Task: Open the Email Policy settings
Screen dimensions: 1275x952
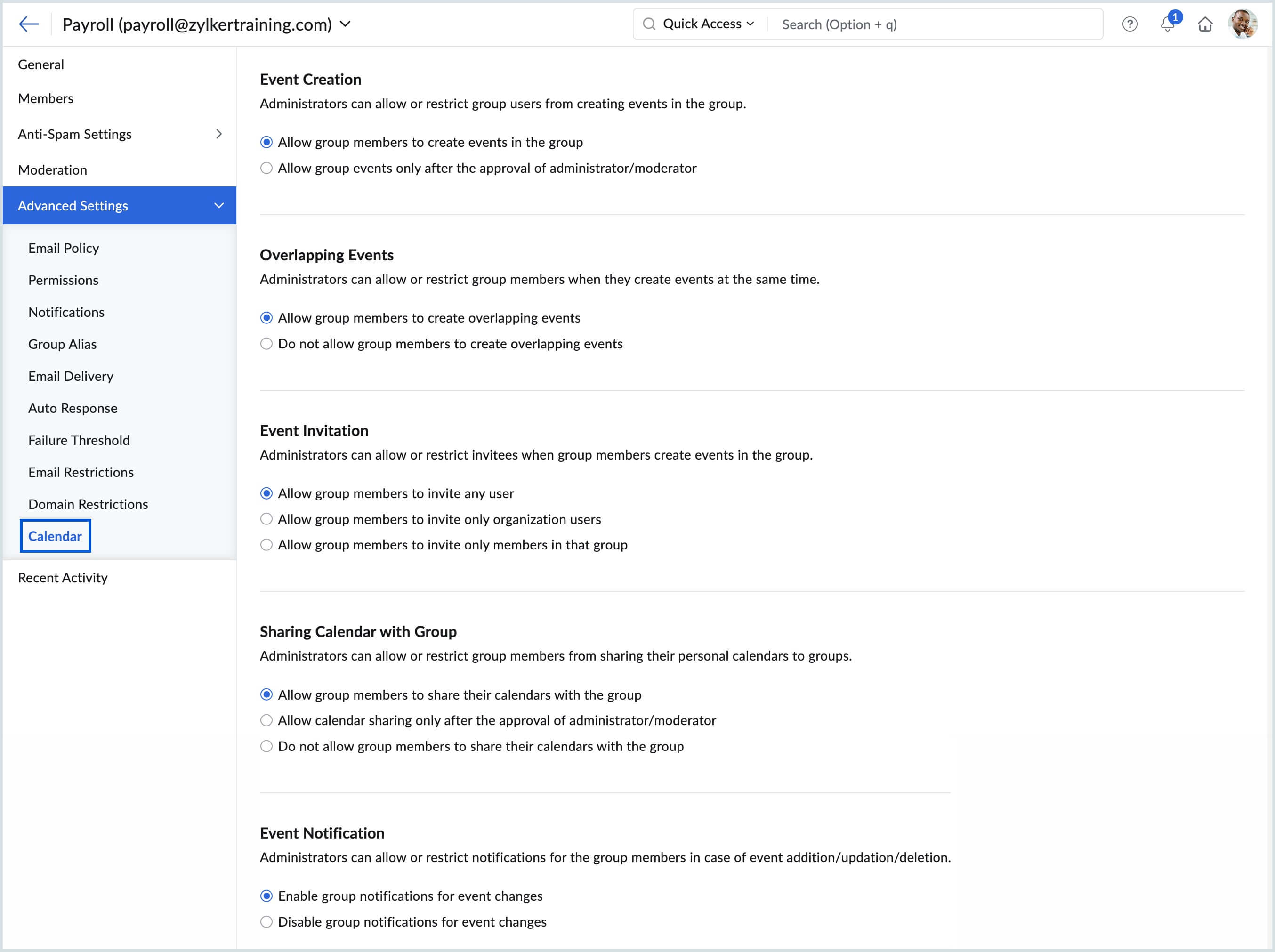Action: (x=64, y=249)
